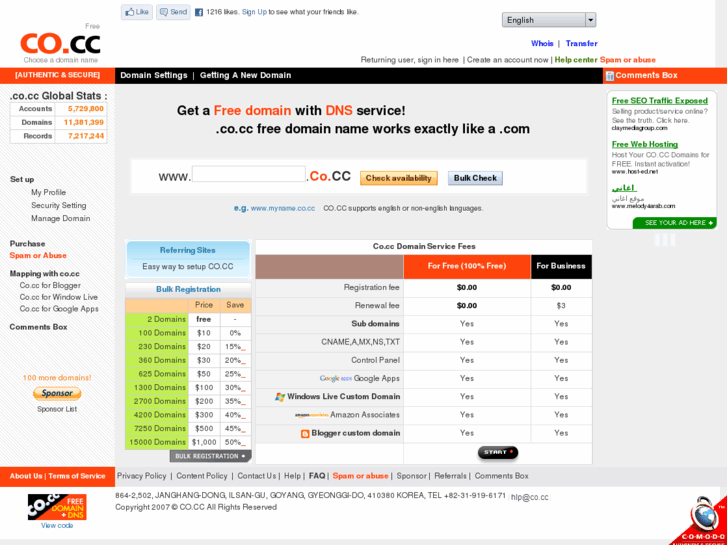Screen dimensions: 727x545
Task: Click the black START button
Action: pyautogui.click(x=497, y=452)
